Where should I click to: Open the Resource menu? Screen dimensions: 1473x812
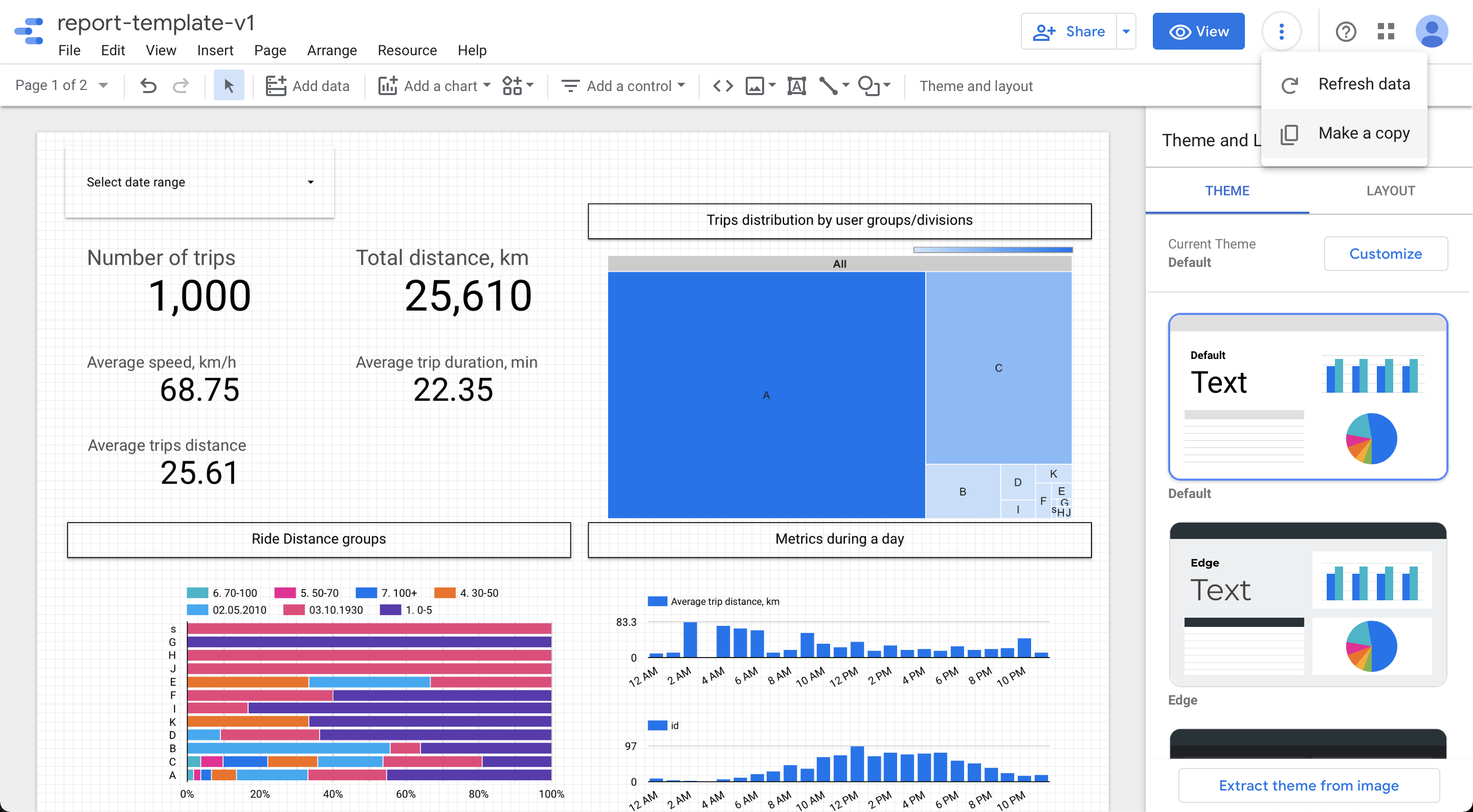pos(407,50)
